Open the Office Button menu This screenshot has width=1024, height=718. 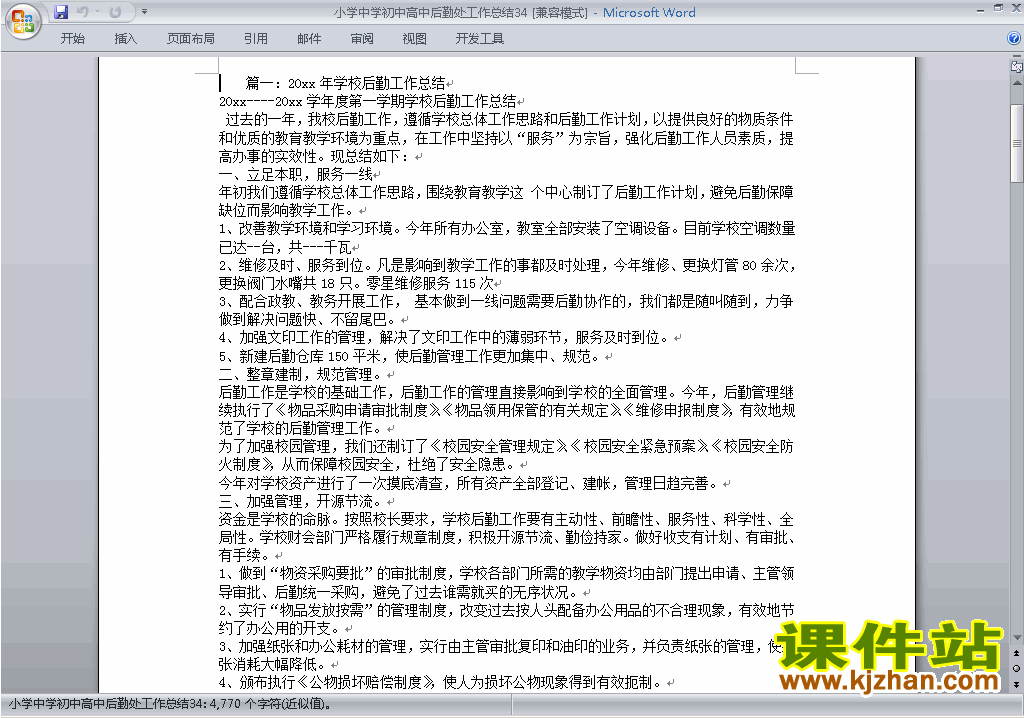pyautogui.click(x=23, y=22)
